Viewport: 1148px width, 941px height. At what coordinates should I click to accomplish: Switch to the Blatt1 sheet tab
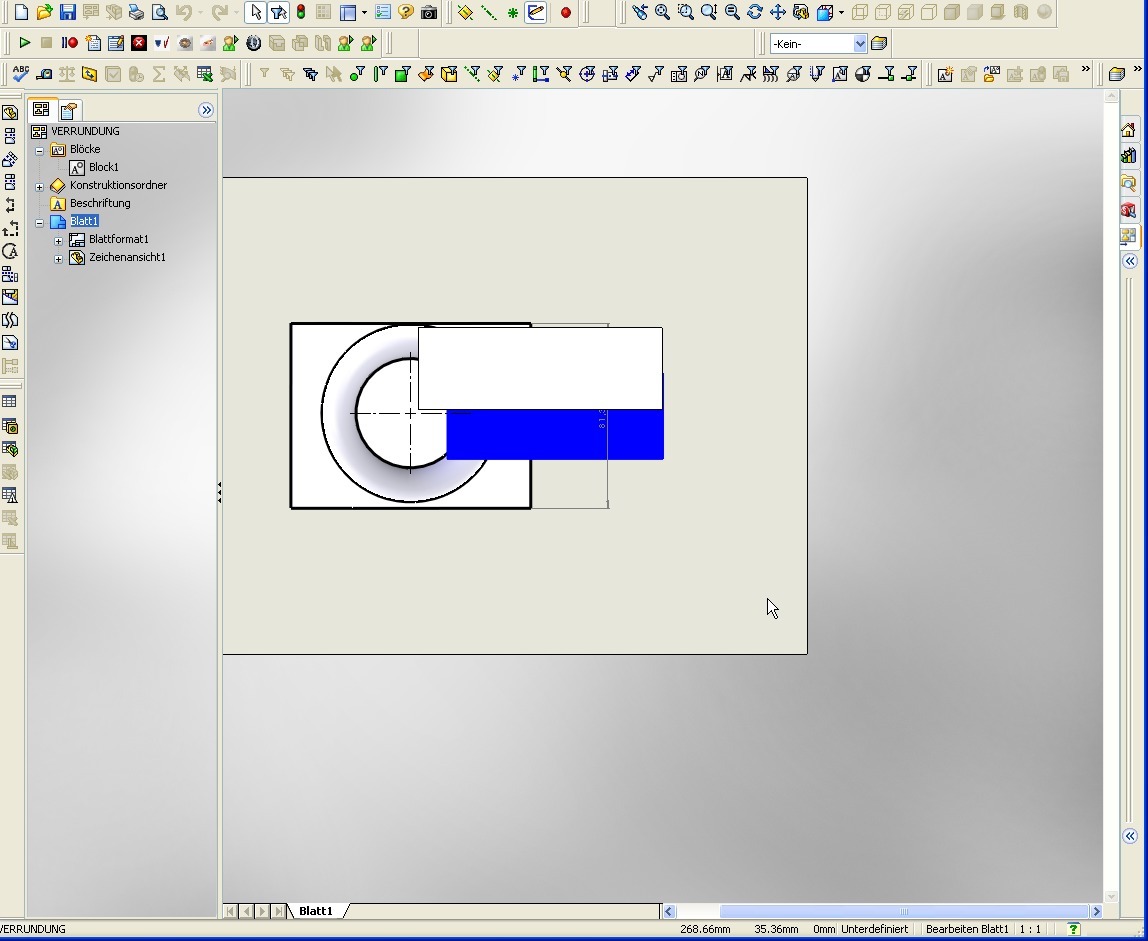(316, 911)
